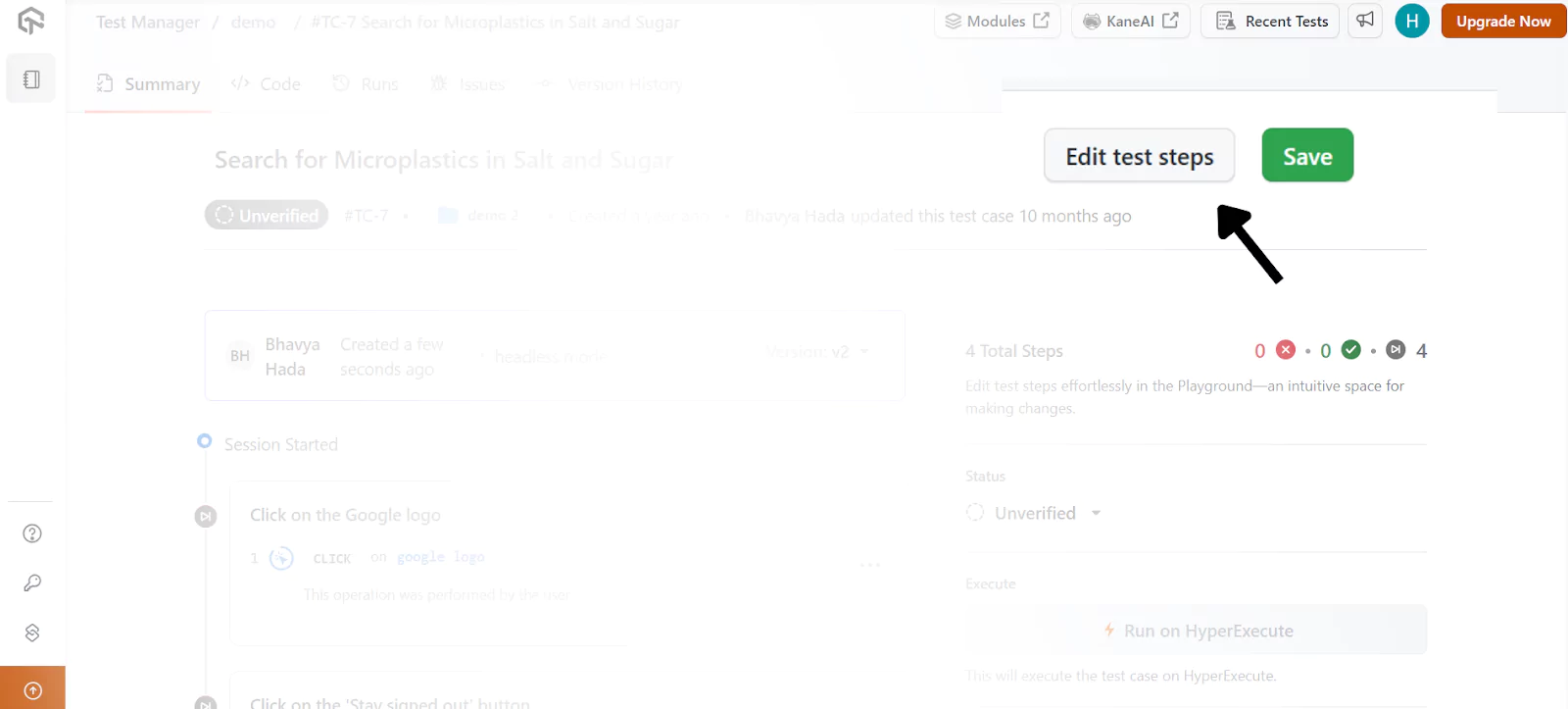Click Edit test steps button
The width and height of the screenshot is (1568, 709).
point(1140,156)
